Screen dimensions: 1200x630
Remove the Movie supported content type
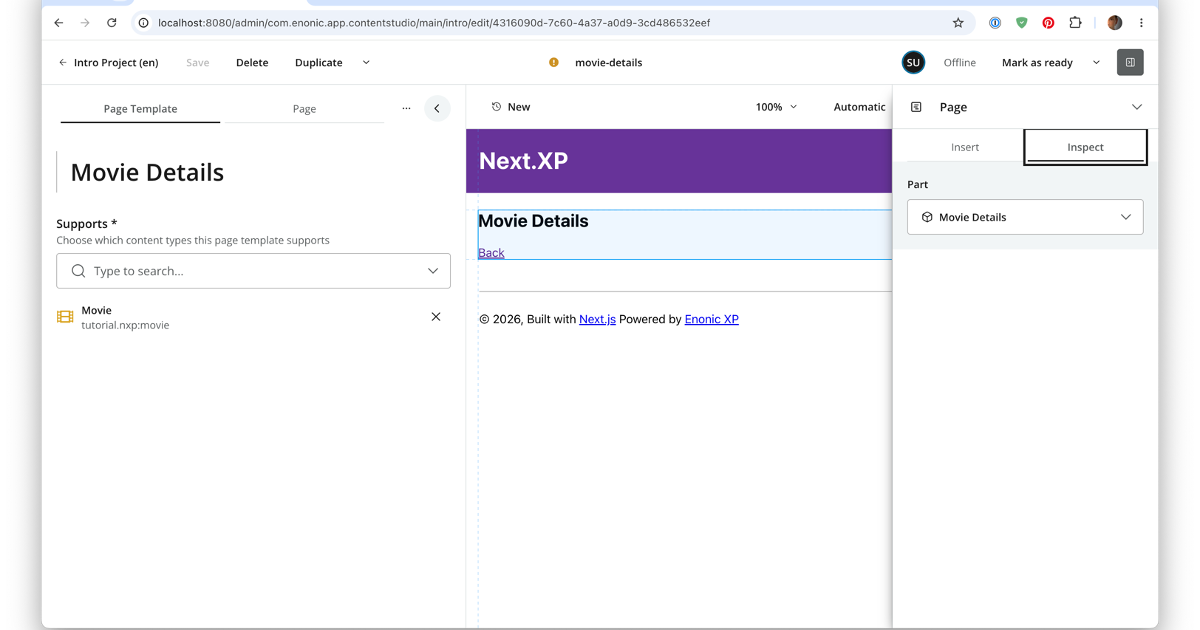[436, 317]
